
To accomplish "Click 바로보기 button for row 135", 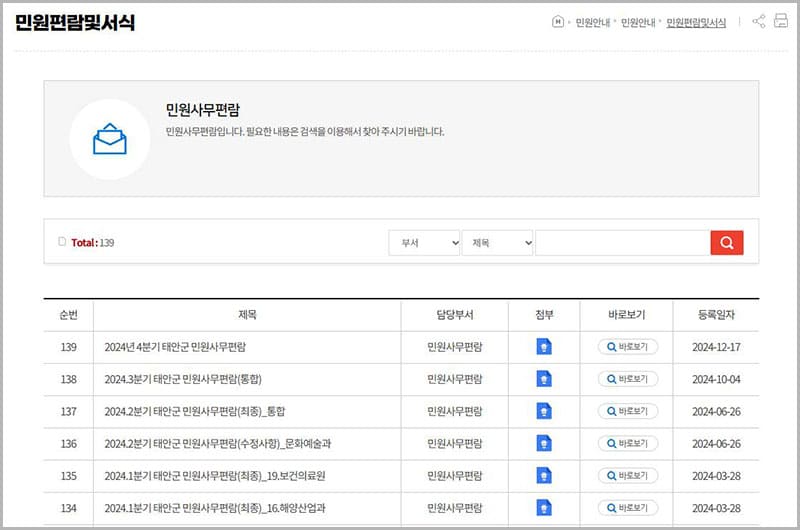I will click(627, 475).
